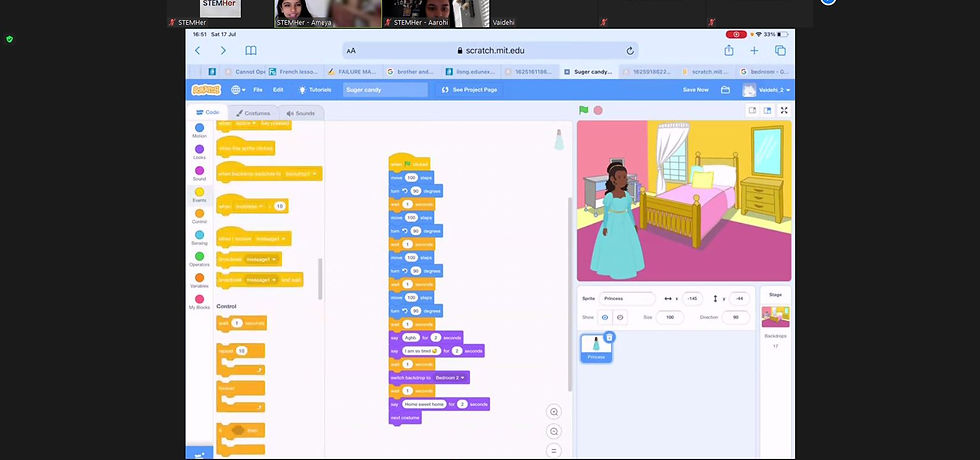Open dropdown on when backdrop switches block
Viewport: 980px width, 460px height.
[302, 173]
